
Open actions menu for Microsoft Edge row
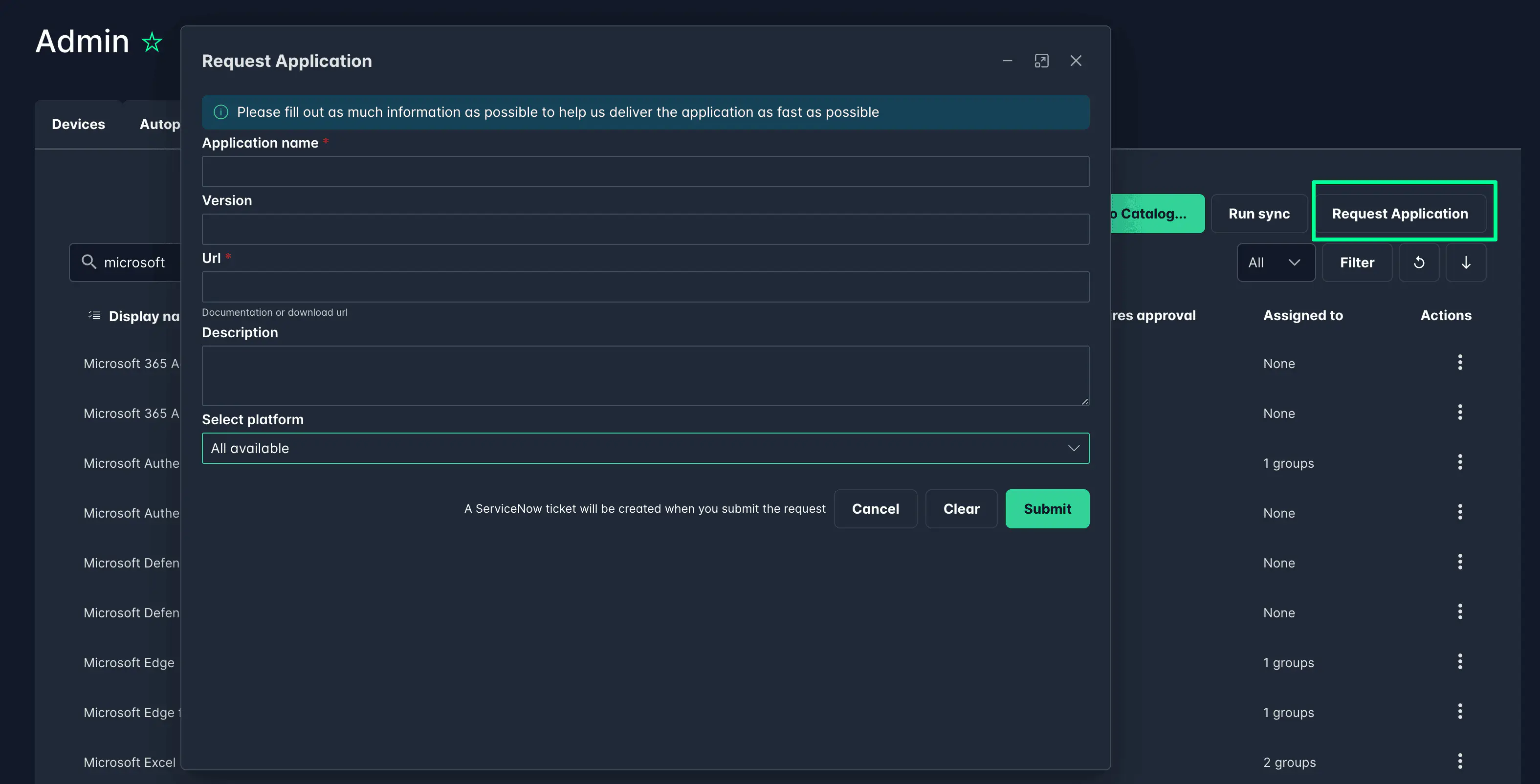(1460, 661)
